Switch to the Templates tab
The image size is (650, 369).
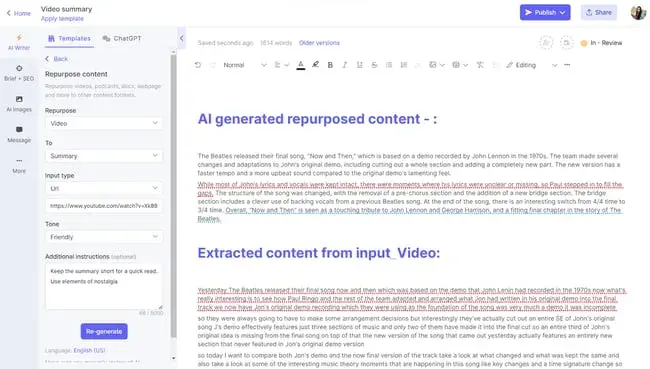pyautogui.click(x=69, y=39)
